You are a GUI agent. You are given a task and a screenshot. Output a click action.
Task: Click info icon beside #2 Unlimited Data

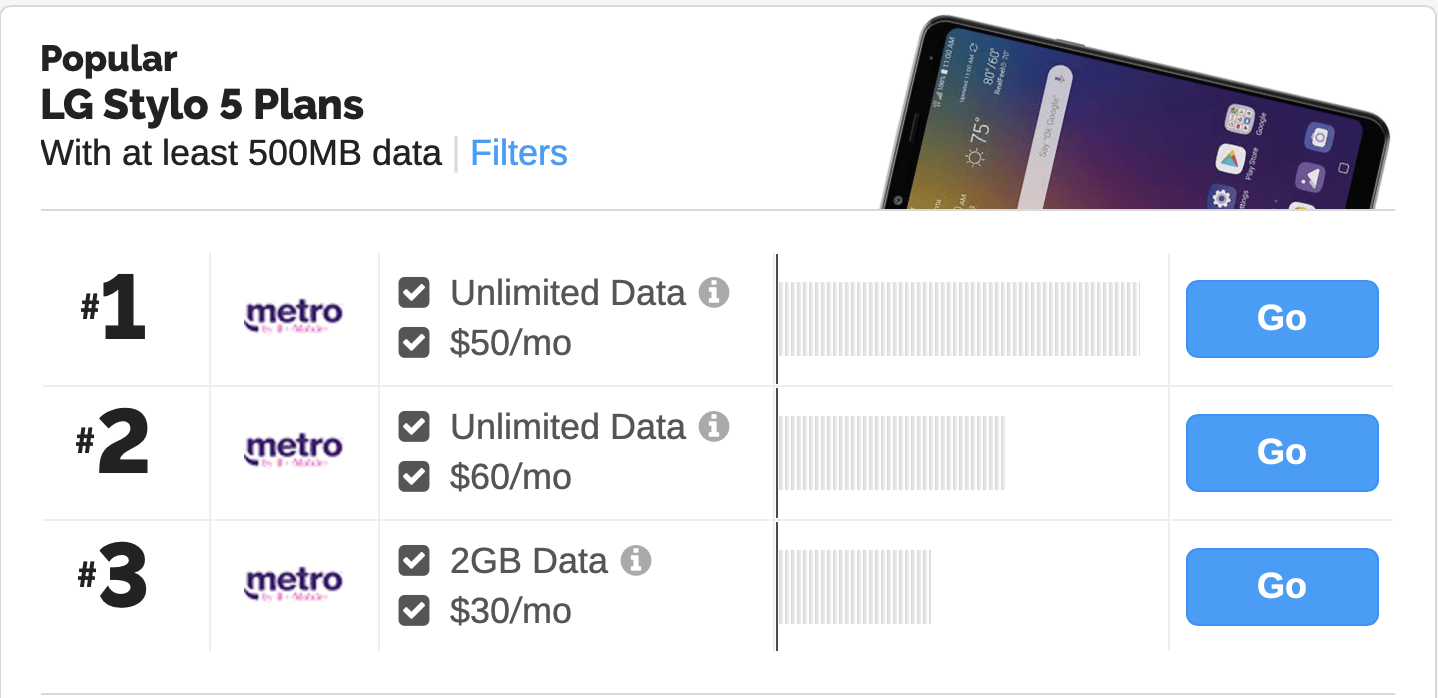click(x=713, y=427)
